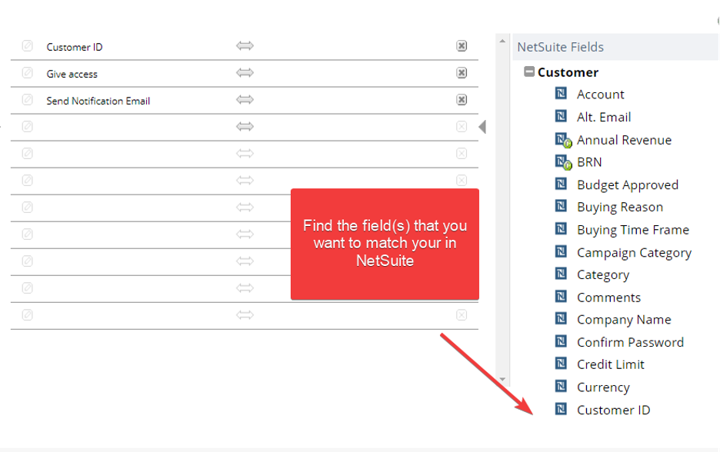Click scrollbar up arrow of mapping list

tap(502, 41)
